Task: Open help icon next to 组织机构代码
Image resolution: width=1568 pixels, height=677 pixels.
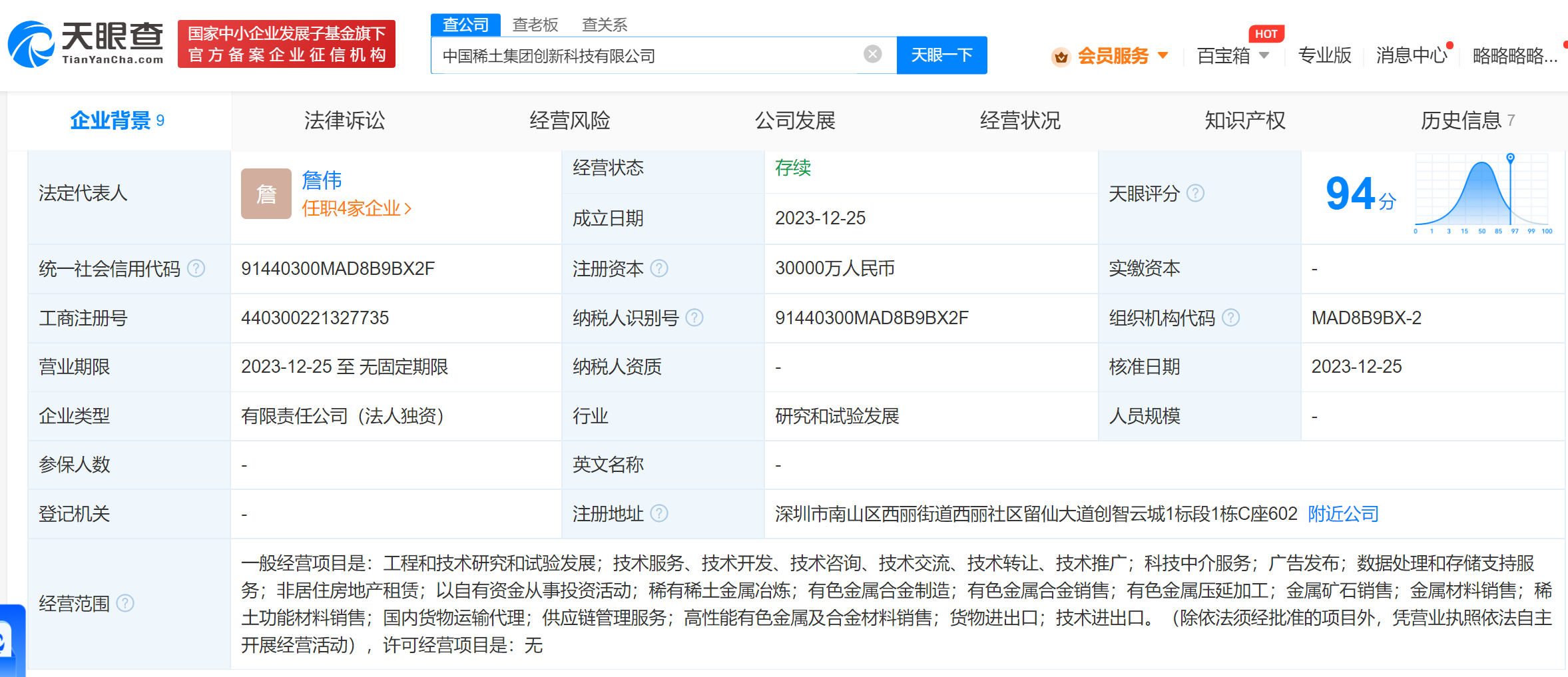Action: (1231, 318)
